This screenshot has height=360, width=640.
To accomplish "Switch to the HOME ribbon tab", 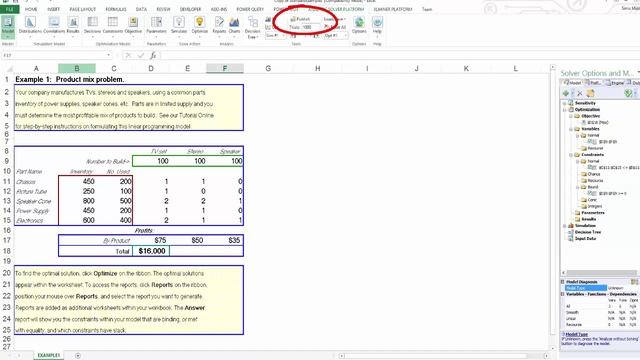I will 31,9.
